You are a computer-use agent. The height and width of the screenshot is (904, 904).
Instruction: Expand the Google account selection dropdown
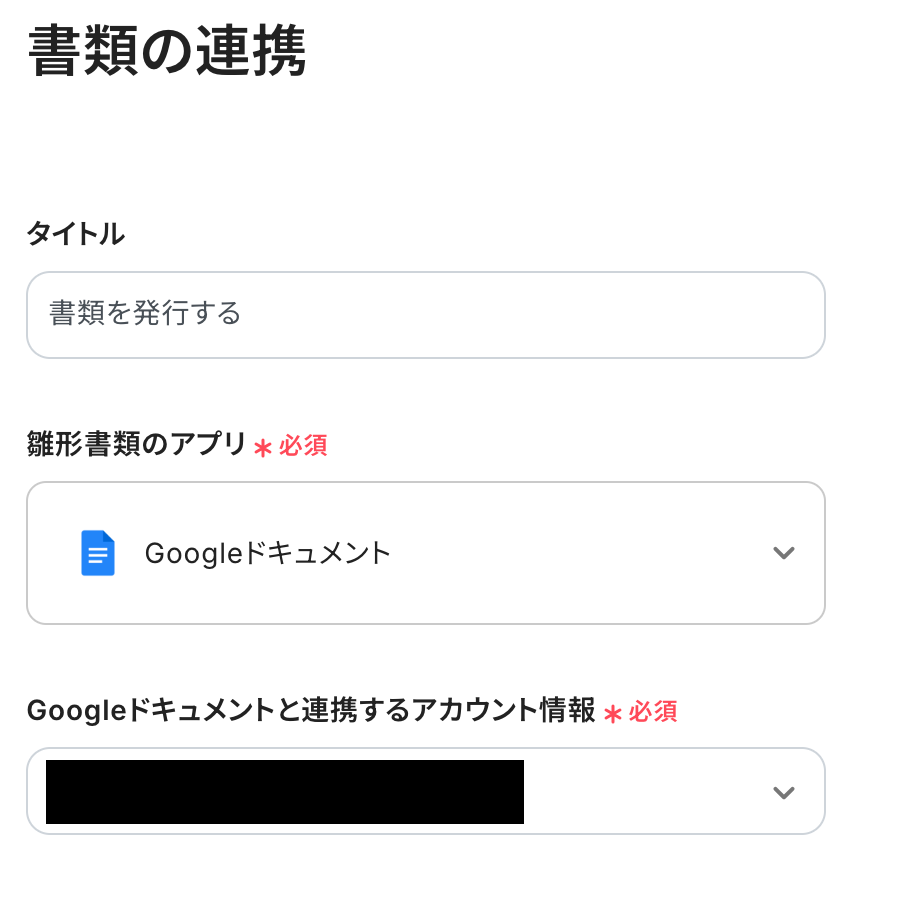coord(425,791)
